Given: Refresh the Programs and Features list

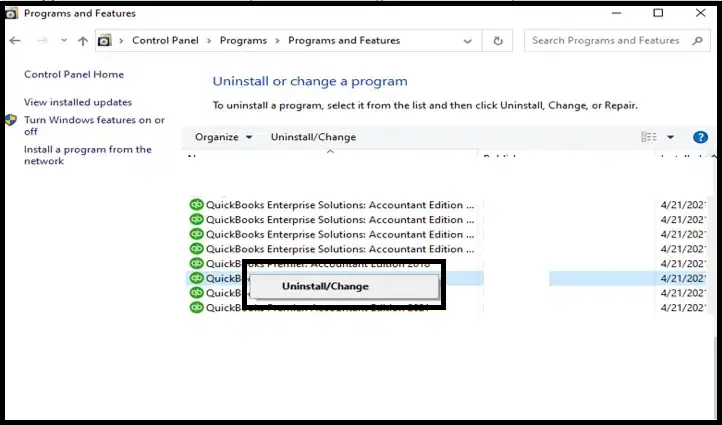Looking at the screenshot, I should coord(498,41).
